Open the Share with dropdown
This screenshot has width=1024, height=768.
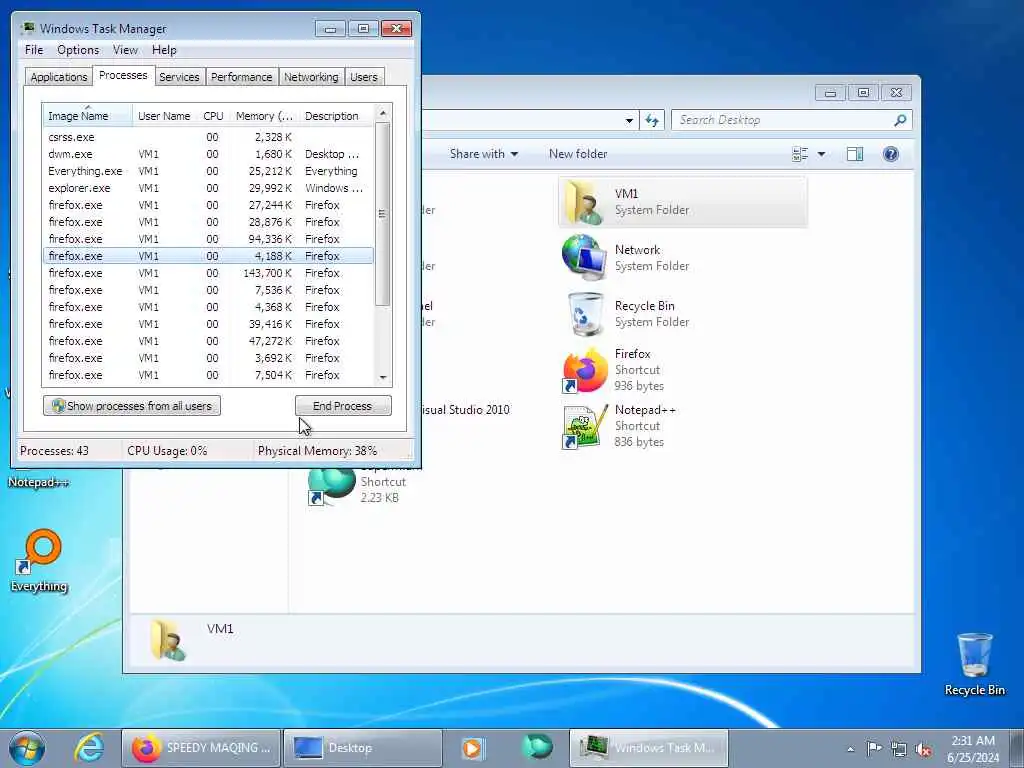click(x=483, y=154)
